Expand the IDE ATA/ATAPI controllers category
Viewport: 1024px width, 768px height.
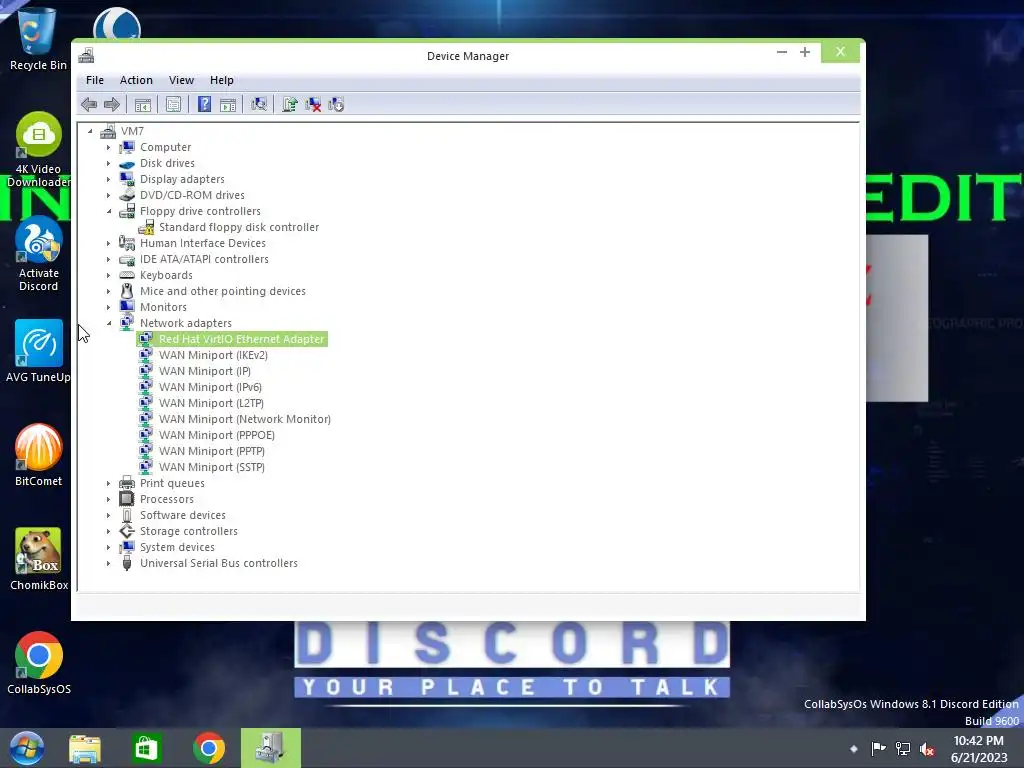click(x=108, y=259)
